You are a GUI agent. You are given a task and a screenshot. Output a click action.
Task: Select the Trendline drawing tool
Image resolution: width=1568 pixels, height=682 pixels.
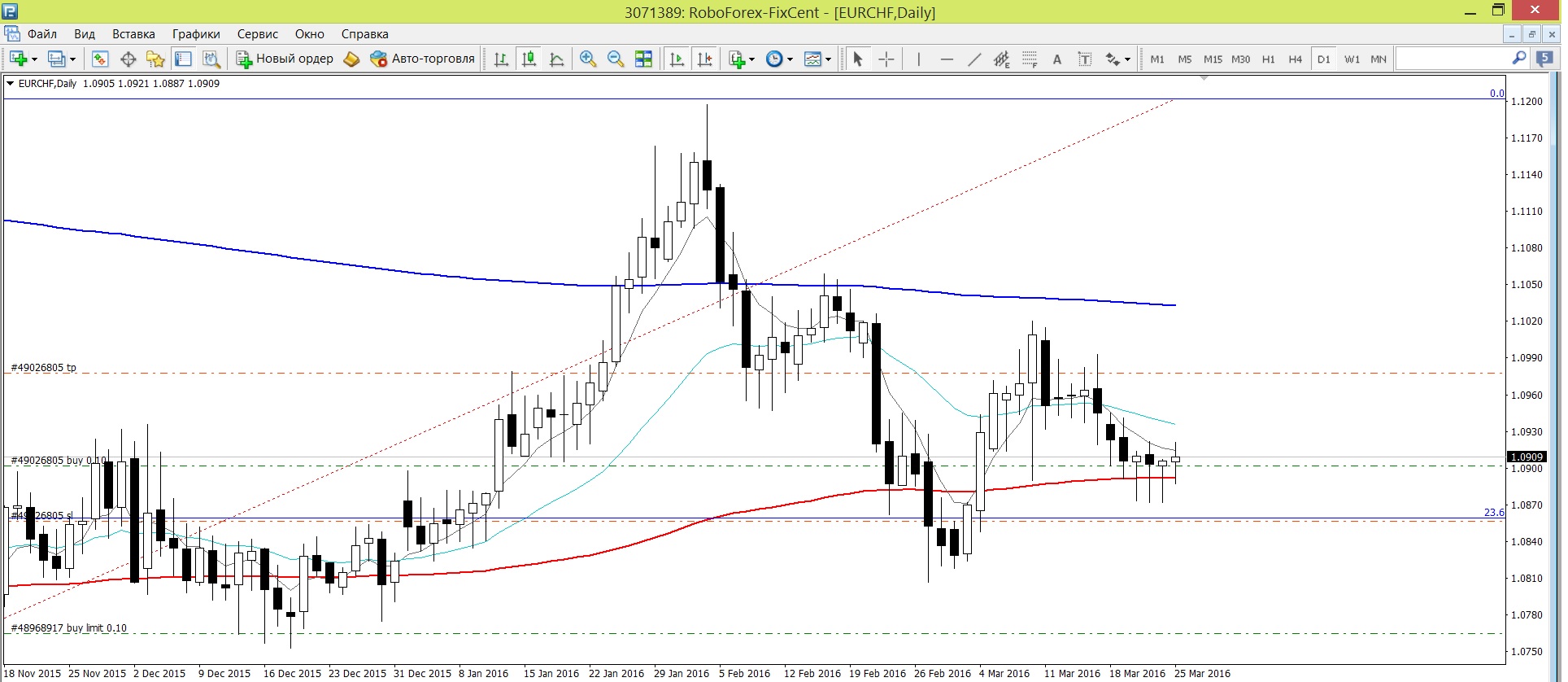coord(973,59)
